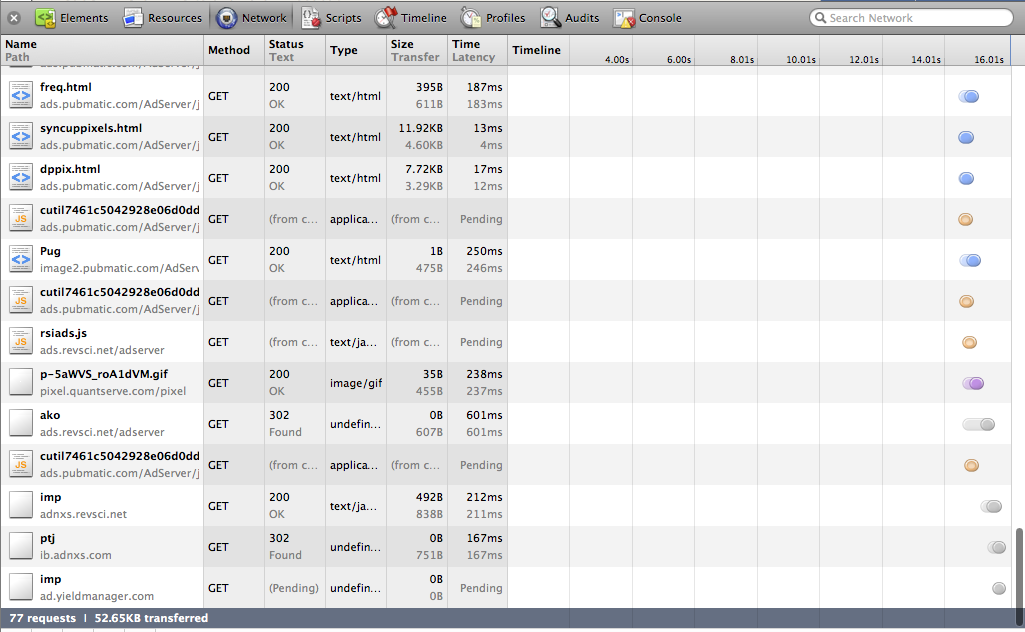Screen dimensions: 1025x632
Task: Click the Pug timeline bar
Action: [x=970, y=261]
